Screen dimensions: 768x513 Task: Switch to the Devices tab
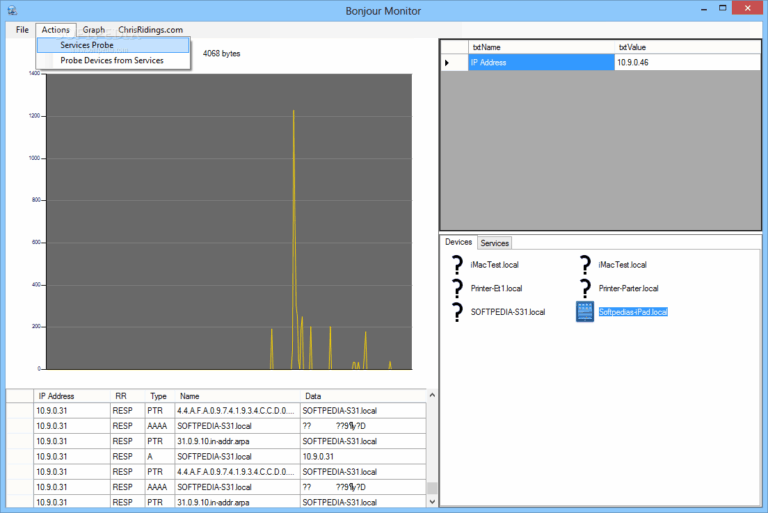pyautogui.click(x=458, y=242)
